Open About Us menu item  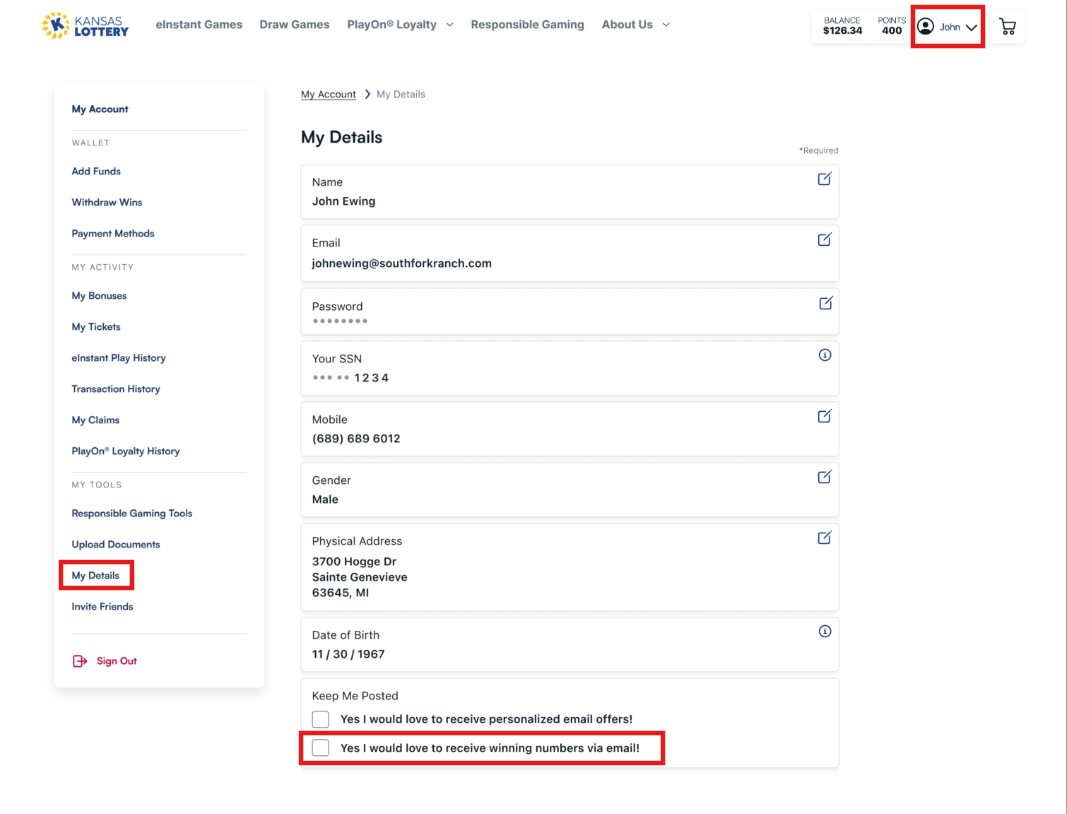pos(627,25)
